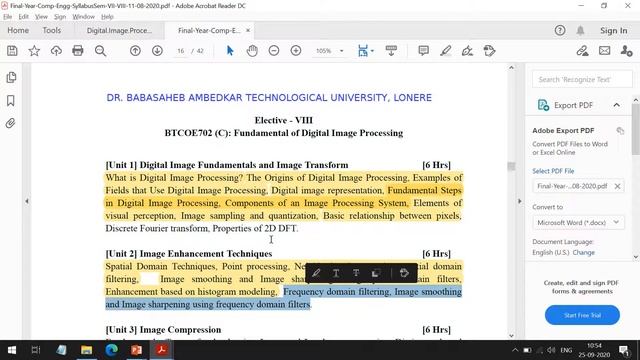Share a link with the toolbar's link pen icon
Viewport: 640px width, 360px height.
point(582,51)
